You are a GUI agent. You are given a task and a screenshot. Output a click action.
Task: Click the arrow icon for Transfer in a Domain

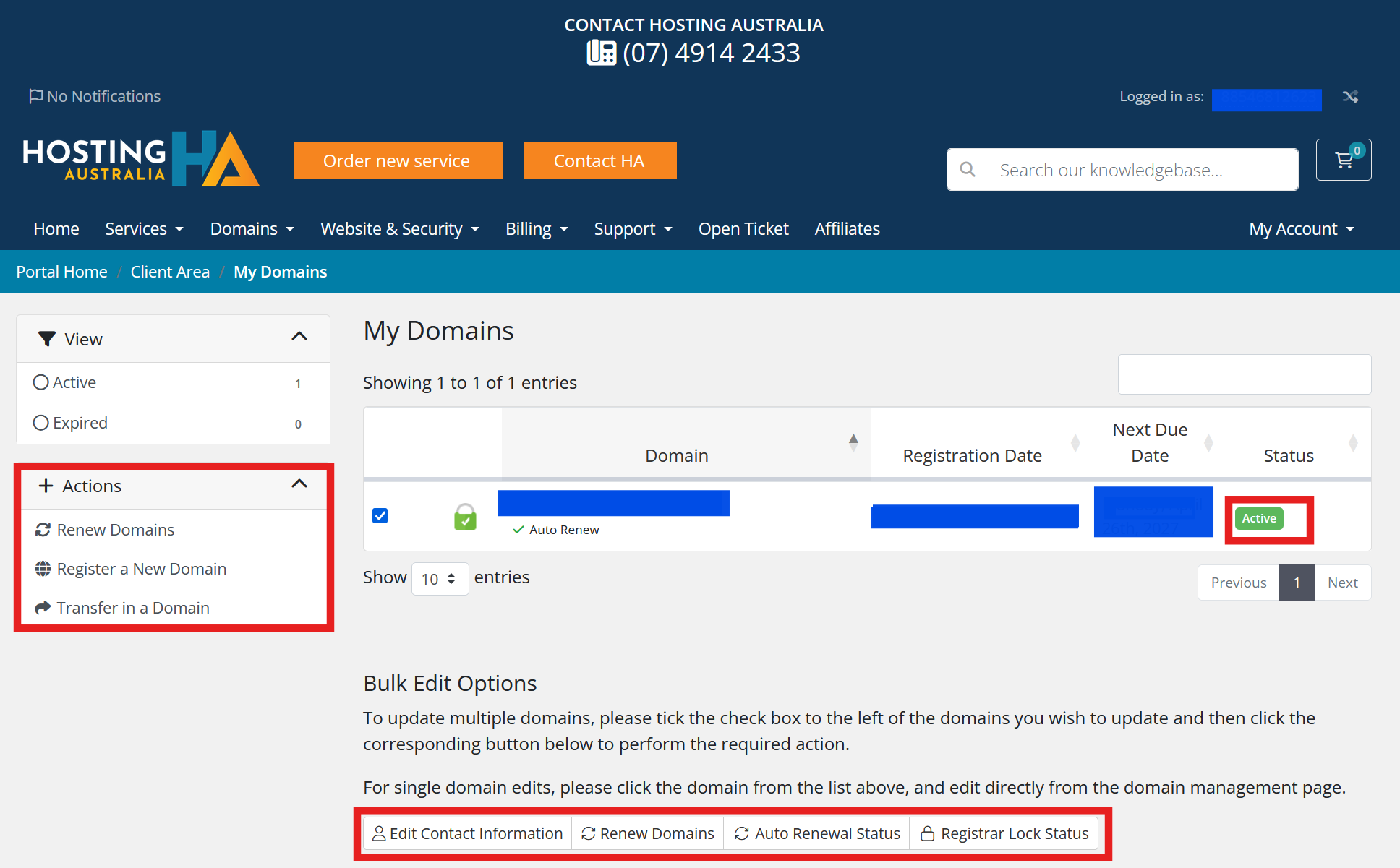click(43, 608)
